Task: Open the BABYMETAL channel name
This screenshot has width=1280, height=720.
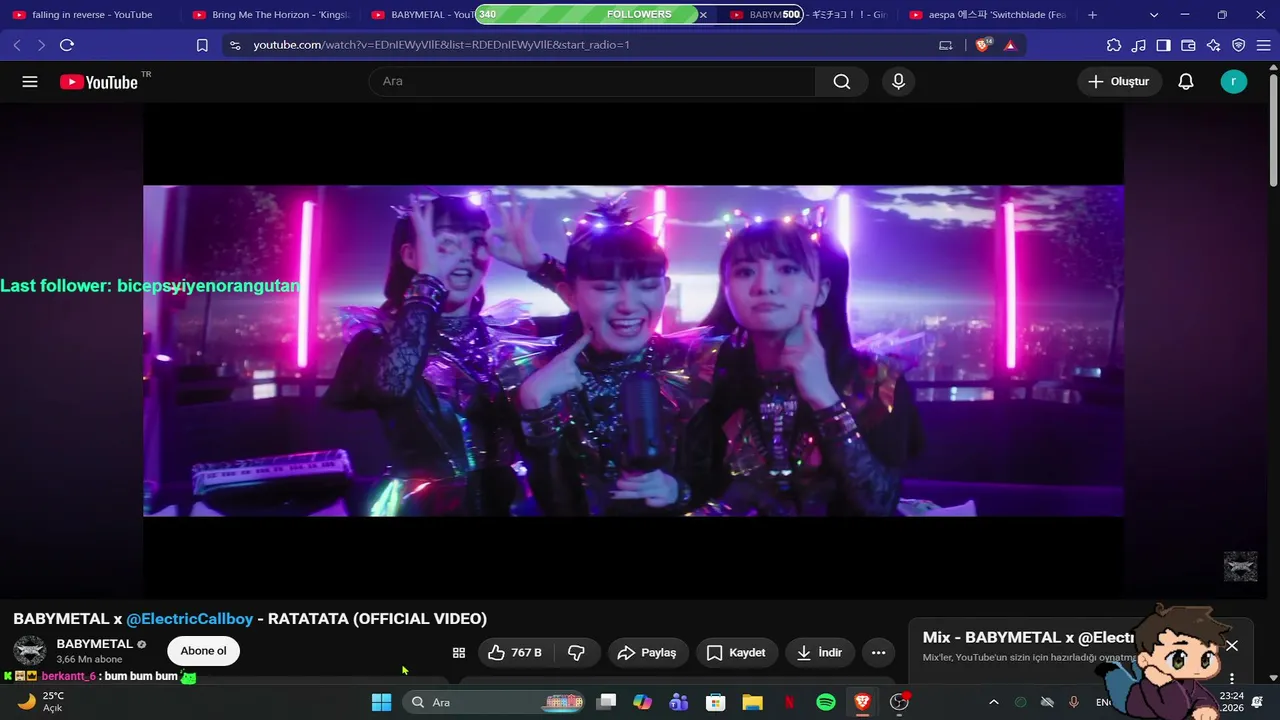Action: [95, 644]
